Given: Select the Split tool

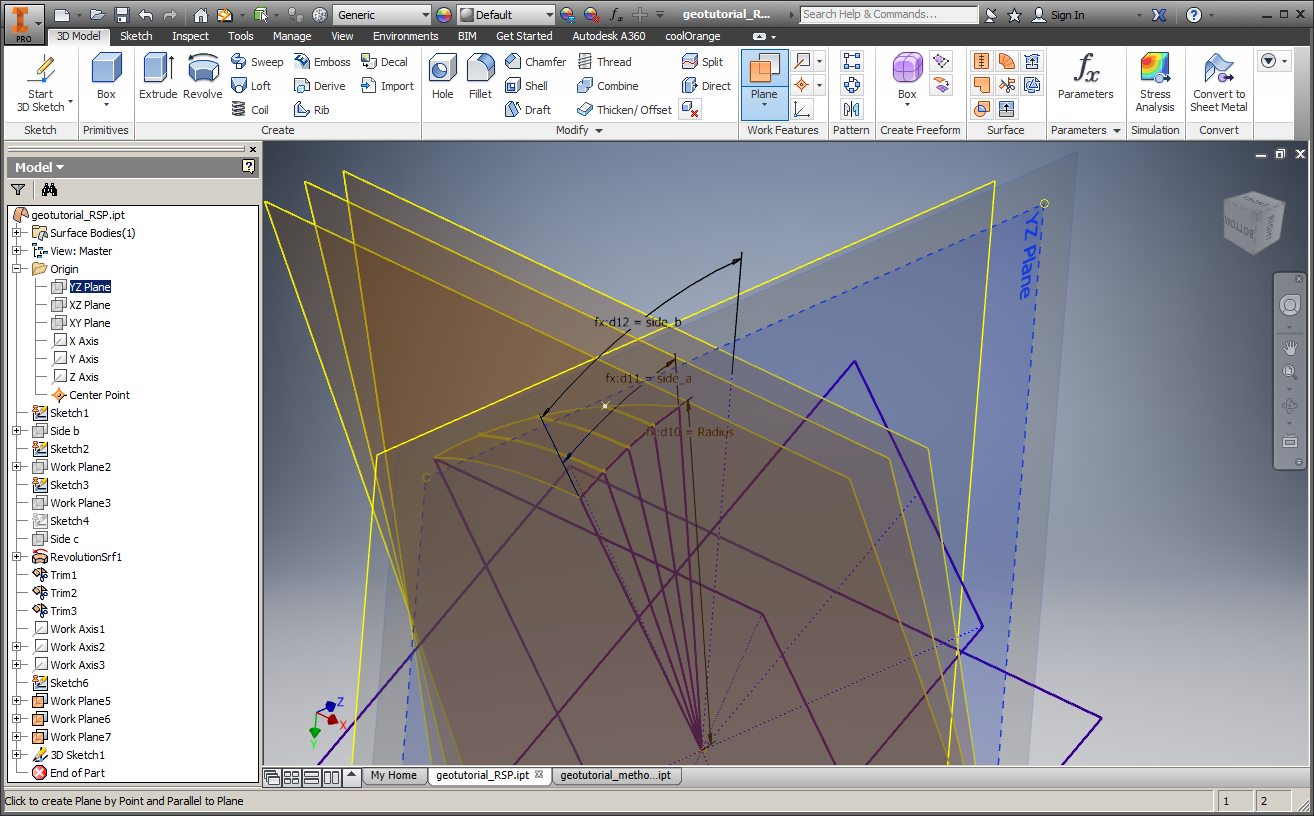Looking at the screenshot, I should click(x=702, y=62).
